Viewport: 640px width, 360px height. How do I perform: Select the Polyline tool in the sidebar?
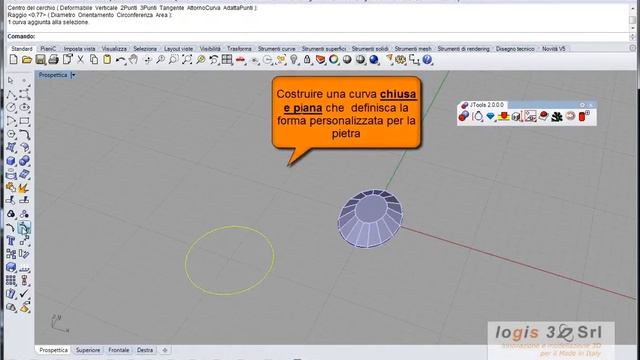pyautogui.click(x=11, y=94)
